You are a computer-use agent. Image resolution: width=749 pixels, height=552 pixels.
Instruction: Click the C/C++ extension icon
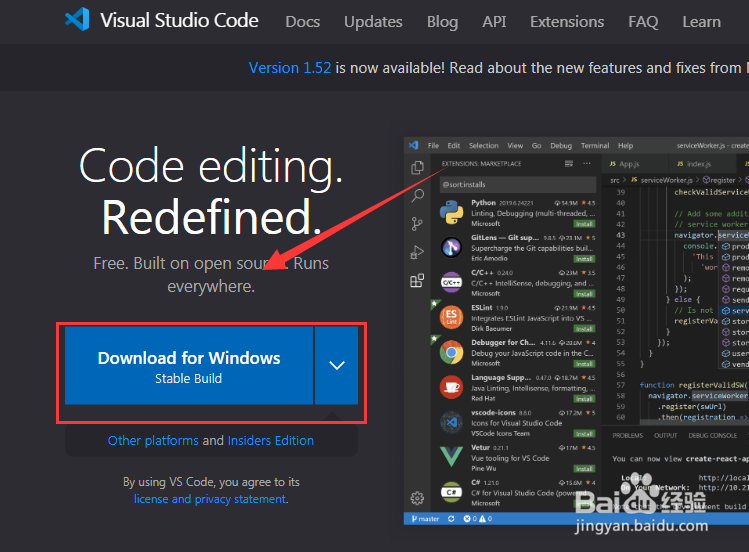point(451,282)
